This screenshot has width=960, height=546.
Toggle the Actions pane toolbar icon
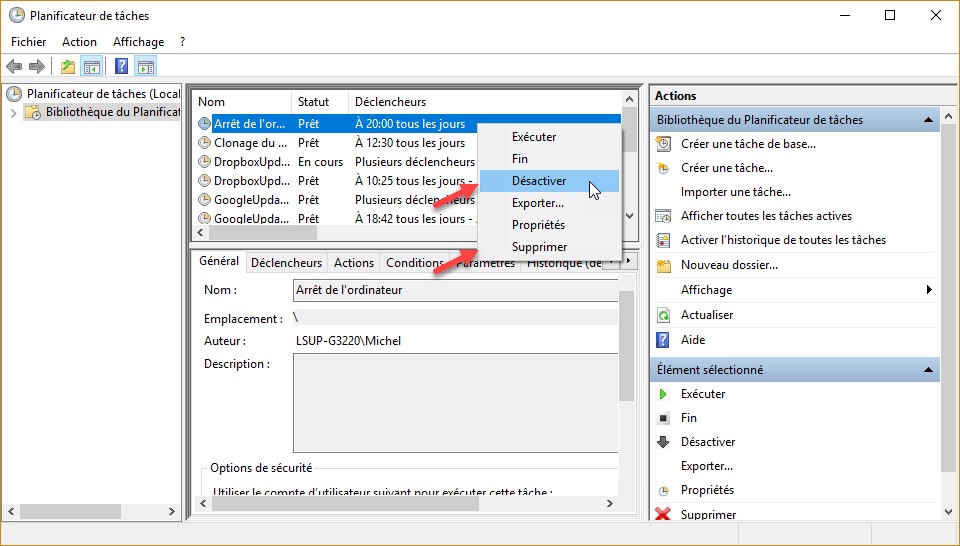(x=146, y=67)
